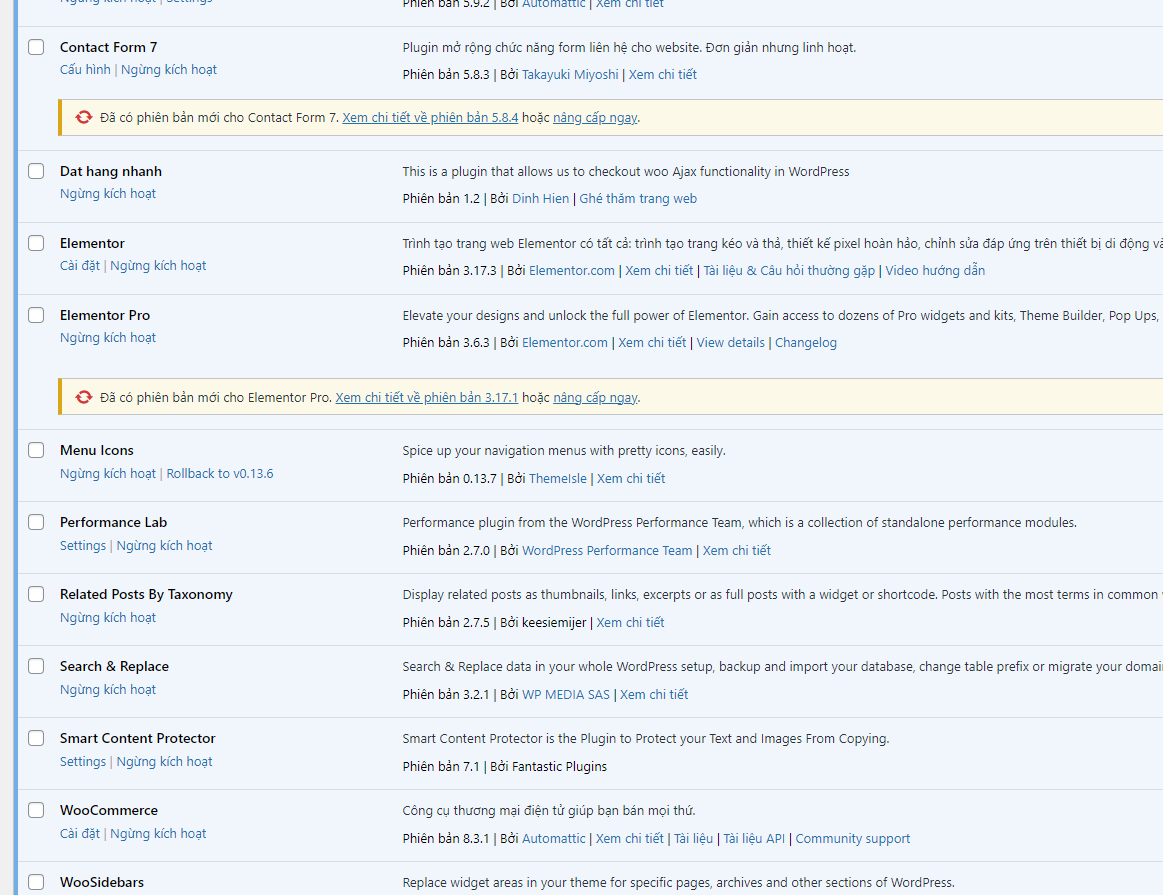Click Xem chi tiết for Elementor Pro
This screenshot has height=895, width=1163.
653,342
